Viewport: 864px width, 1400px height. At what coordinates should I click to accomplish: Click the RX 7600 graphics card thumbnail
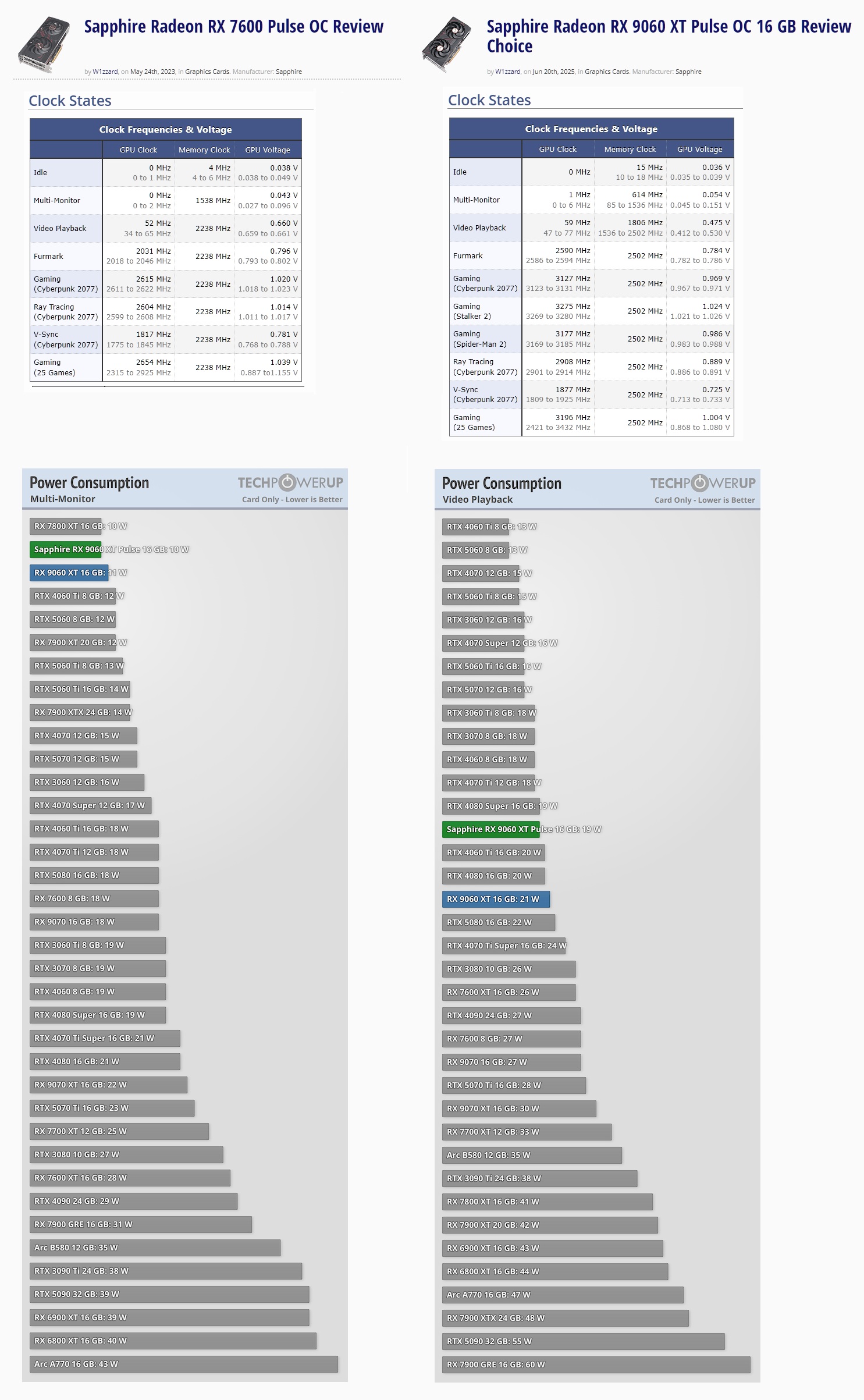tap(44, 45)
